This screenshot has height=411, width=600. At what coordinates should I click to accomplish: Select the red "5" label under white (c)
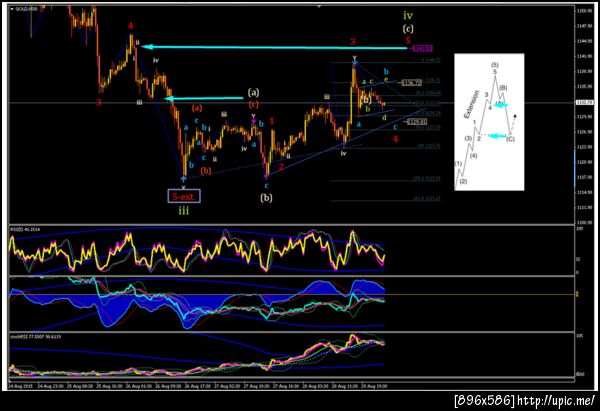click(x=408, y=40)
